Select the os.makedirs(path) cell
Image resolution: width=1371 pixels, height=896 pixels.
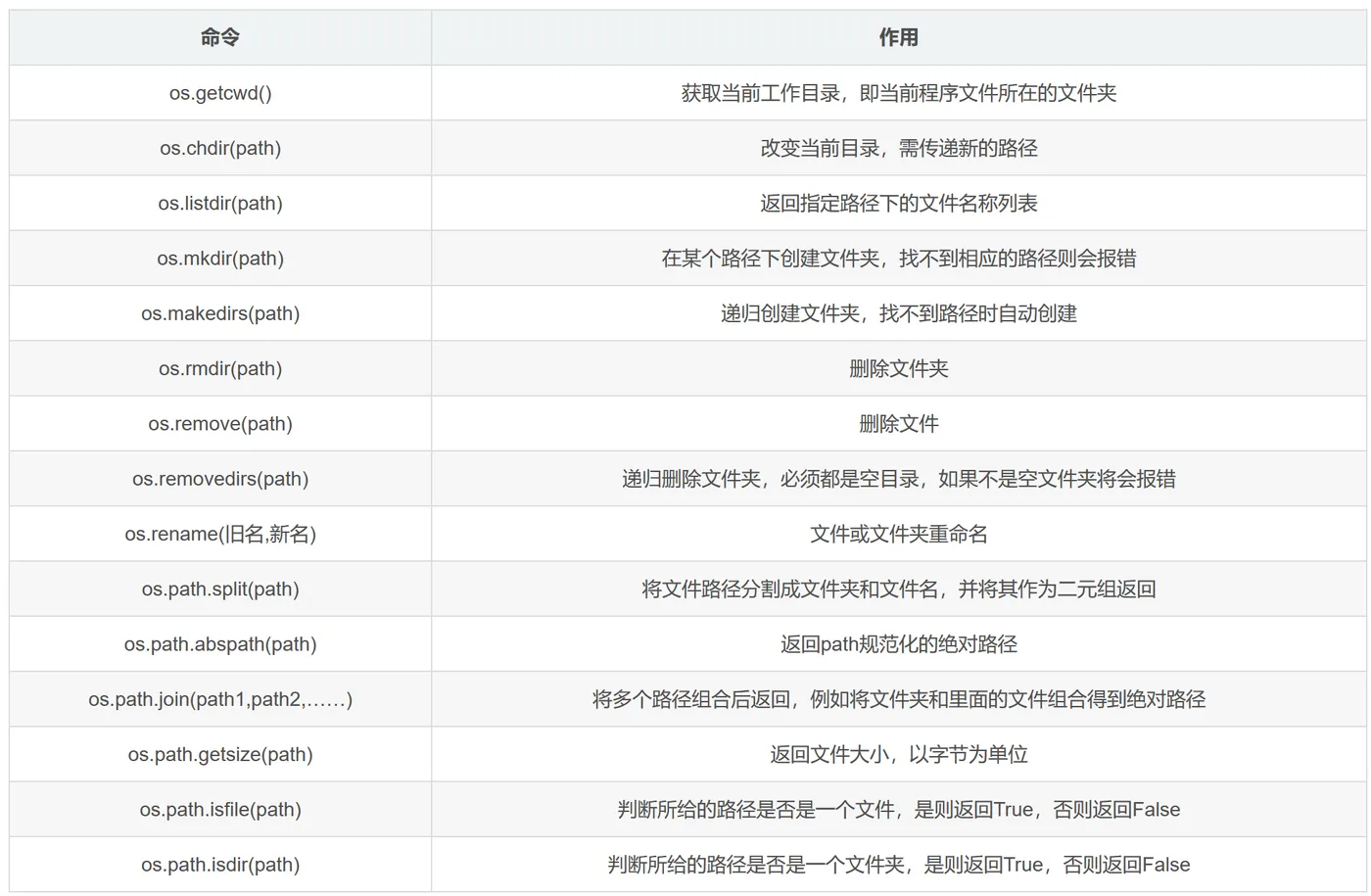pyautogui.click(x=220, y=313)
